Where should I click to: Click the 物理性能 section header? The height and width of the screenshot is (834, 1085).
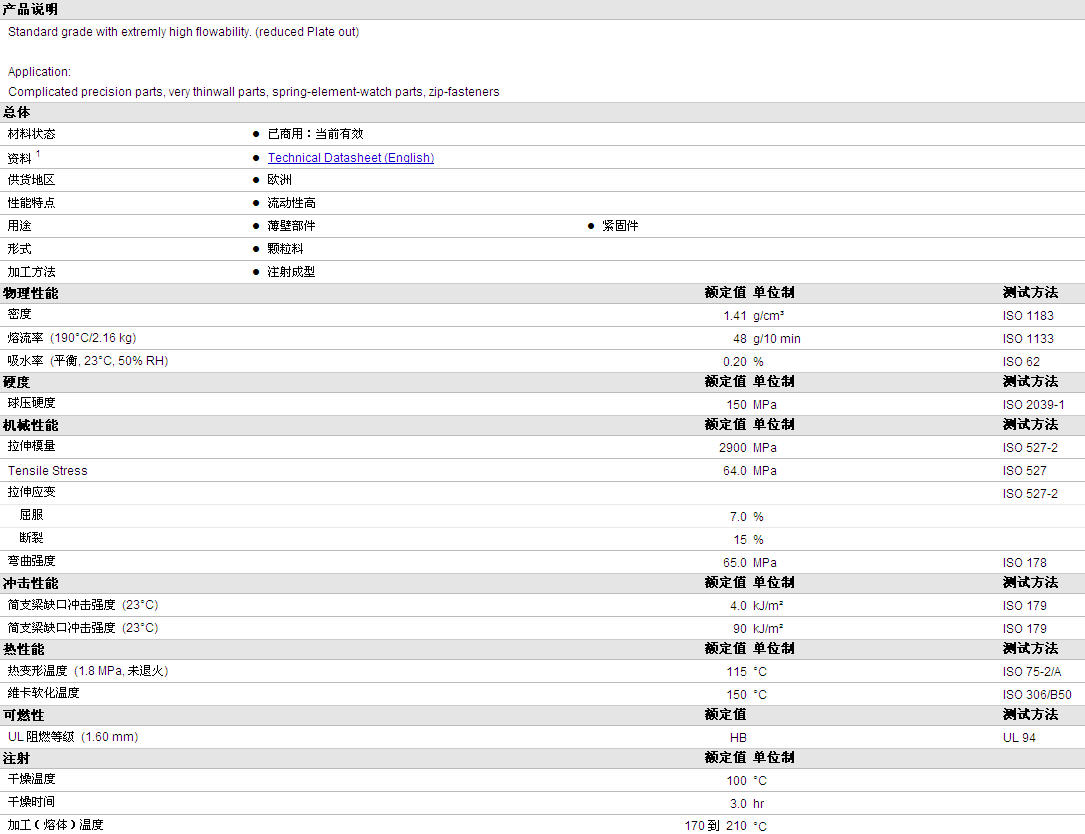click(30, 293)
